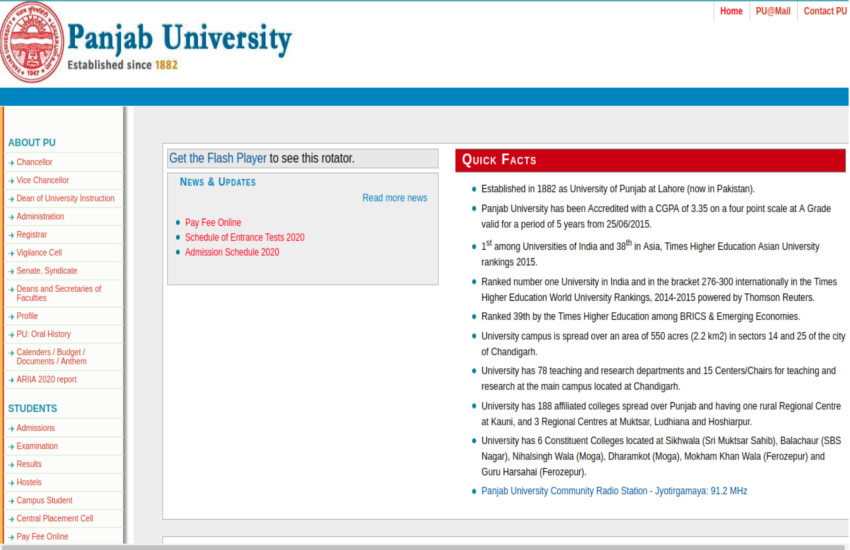Open PU@Mail from top navigation
The image size is (850, 550).
pos(772,11)
